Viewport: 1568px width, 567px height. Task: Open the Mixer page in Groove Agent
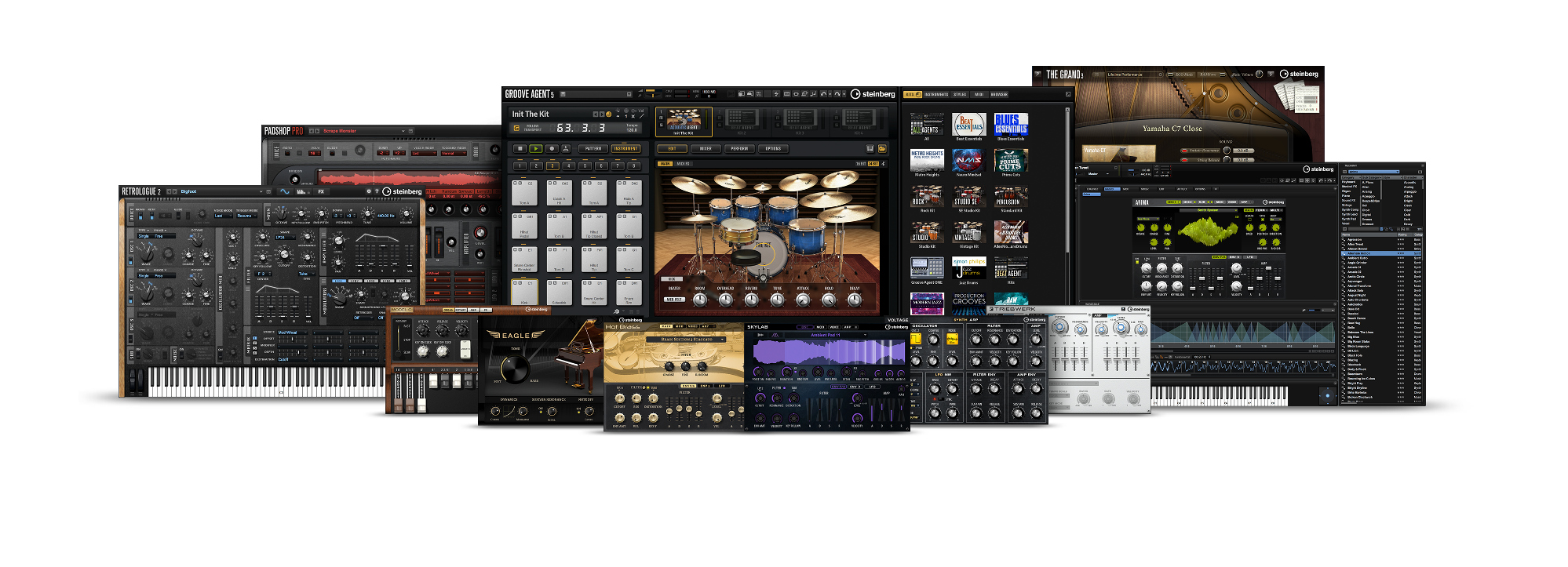click(706, 148)
